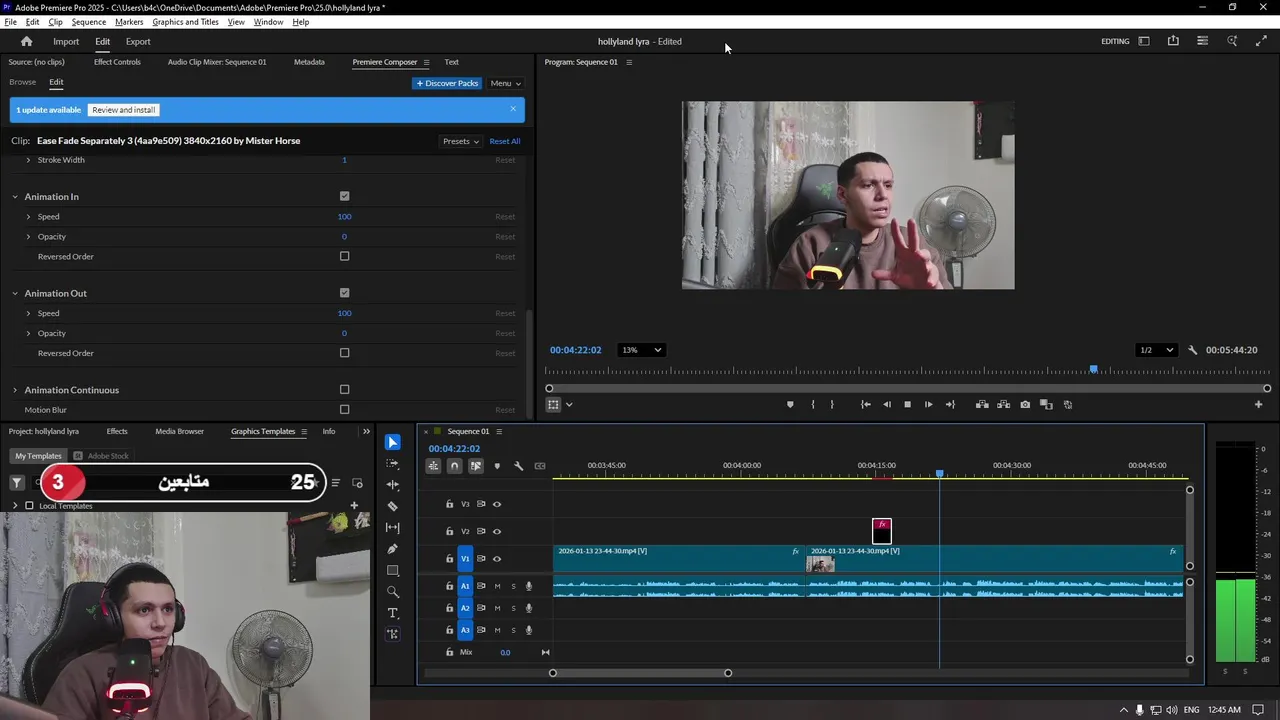
Task: Select the Ripple Edit tool
Action: point(393,485)
